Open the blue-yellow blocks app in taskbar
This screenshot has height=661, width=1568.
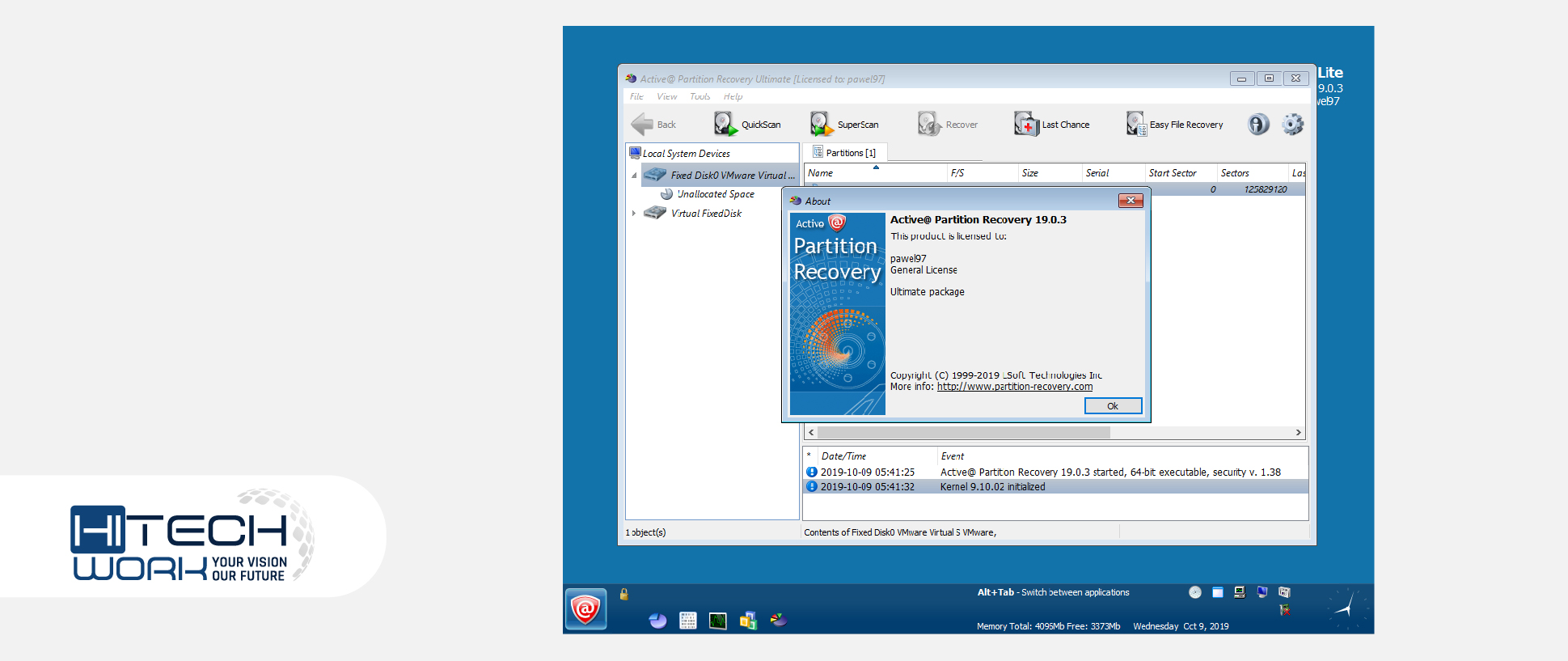(748, 621)
